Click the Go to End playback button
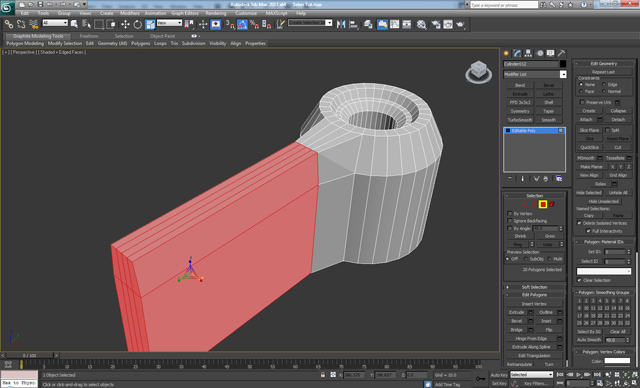The image size is (640, 388). 597,375
